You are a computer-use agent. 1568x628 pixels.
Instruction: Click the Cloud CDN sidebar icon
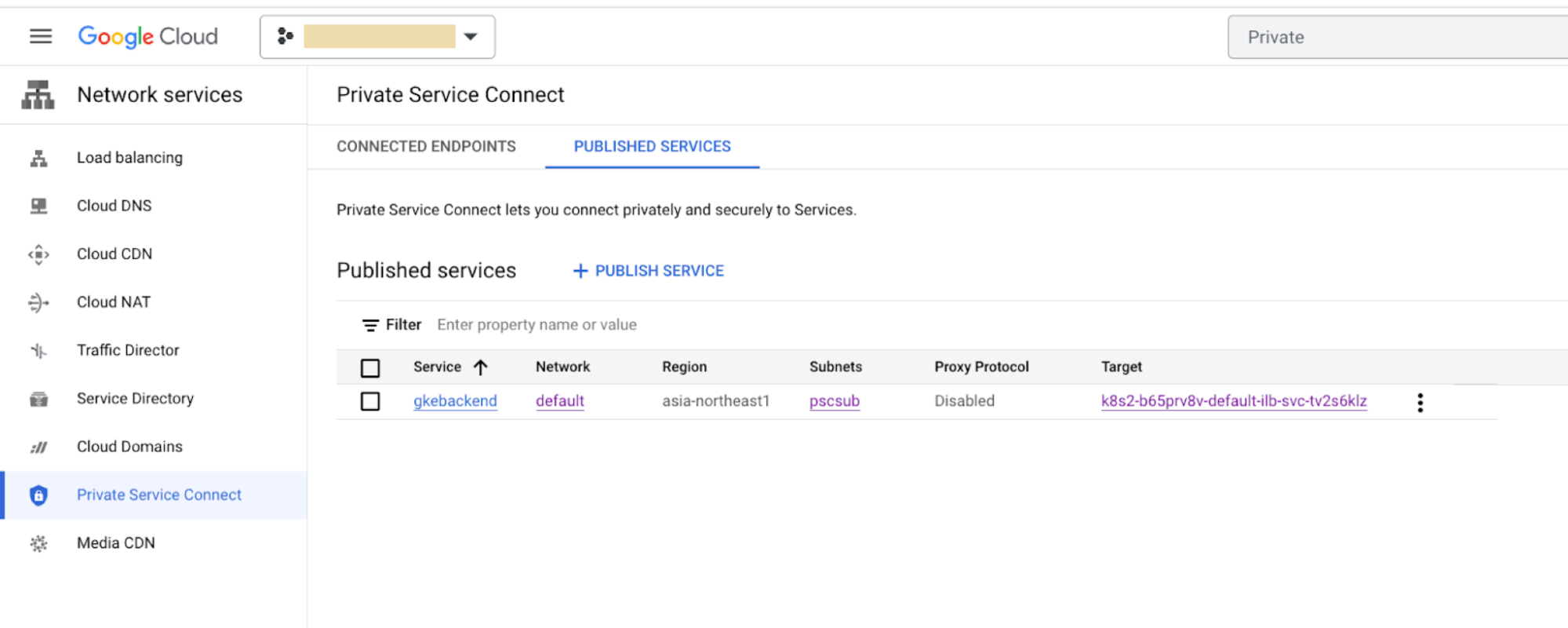(38, 254)
